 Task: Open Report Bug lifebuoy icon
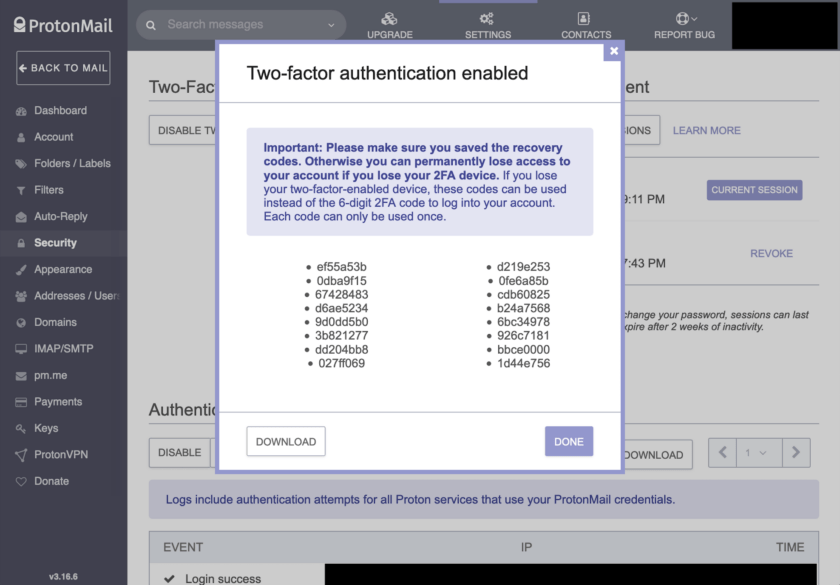pyautogui.click(x=682, y=19)
